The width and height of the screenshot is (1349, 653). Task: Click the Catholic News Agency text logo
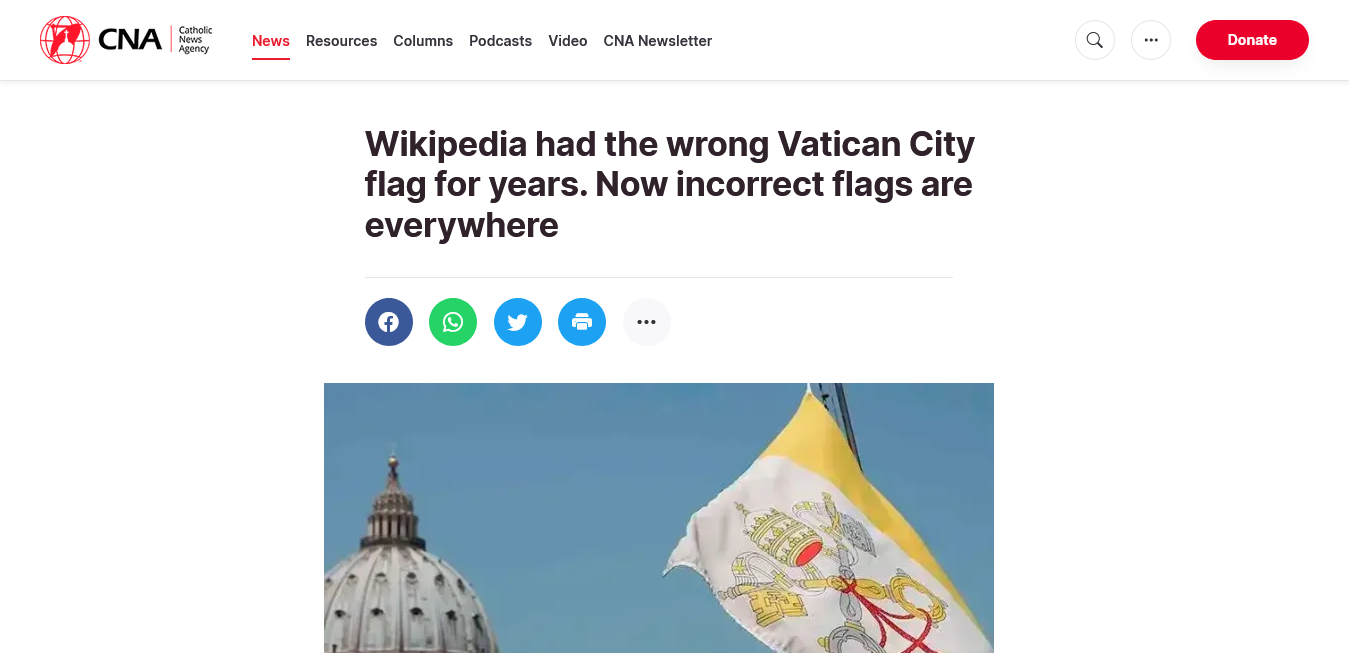[195, 40]
